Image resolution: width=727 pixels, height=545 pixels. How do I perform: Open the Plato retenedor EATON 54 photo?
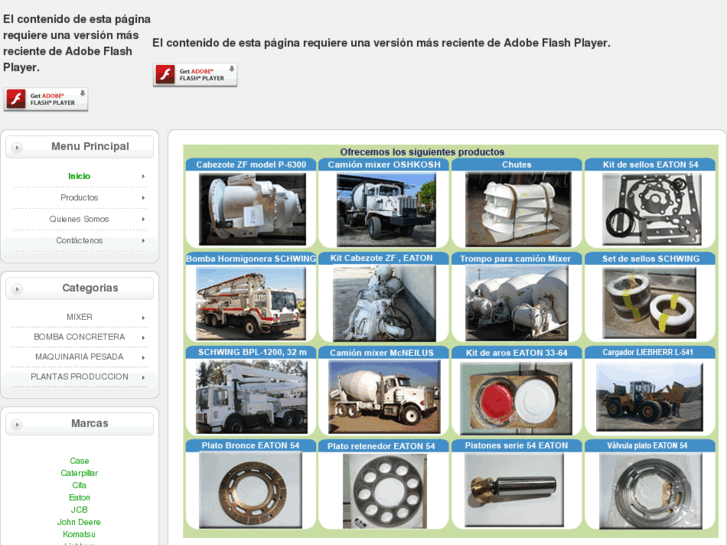click(x=385, y=491)
